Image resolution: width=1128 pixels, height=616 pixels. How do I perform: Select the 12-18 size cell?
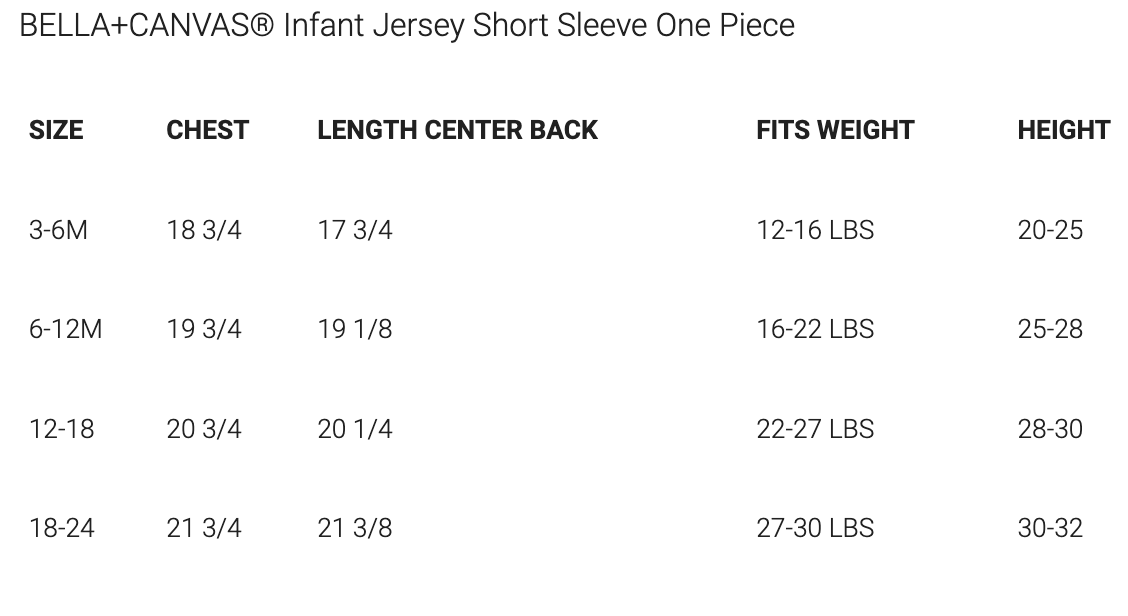[61, 429]
